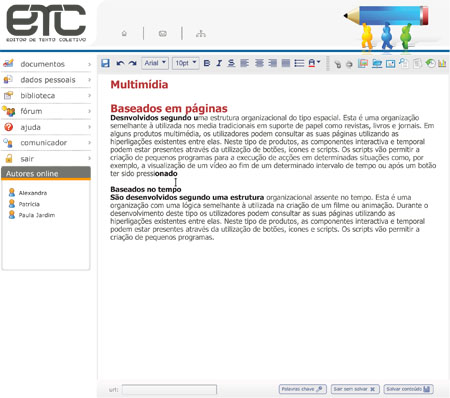The width and height of the screenshot is (450, 398).
Task: Click the bar chart toolbar icon
Action: point(442,63)
